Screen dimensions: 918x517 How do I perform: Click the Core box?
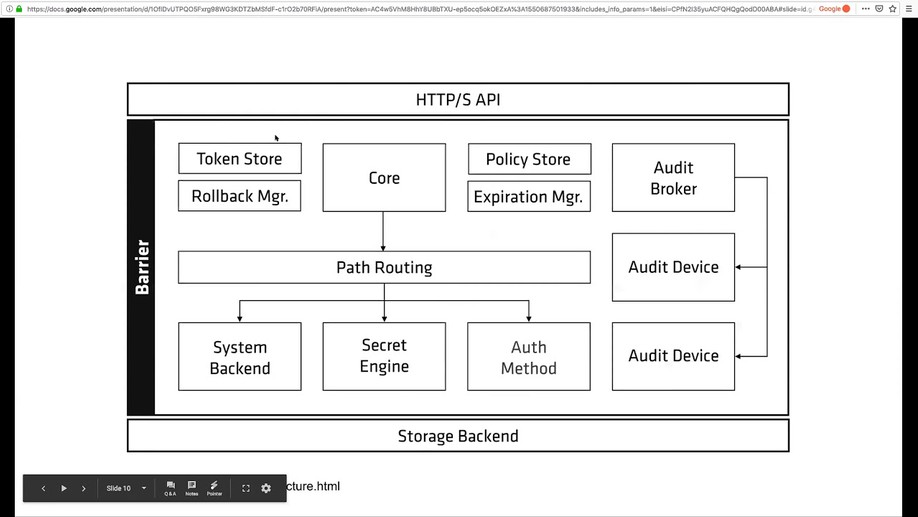pos(384,177)
